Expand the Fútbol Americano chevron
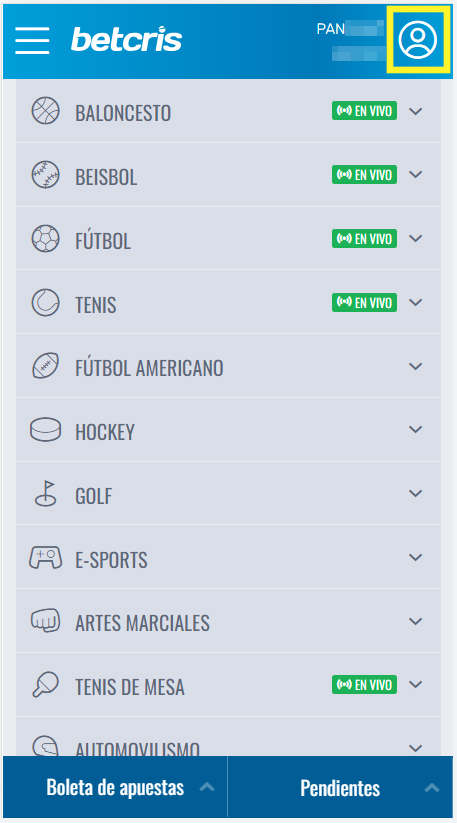Image resolution: width=457 pixels, height=823 pixels. 416,366
